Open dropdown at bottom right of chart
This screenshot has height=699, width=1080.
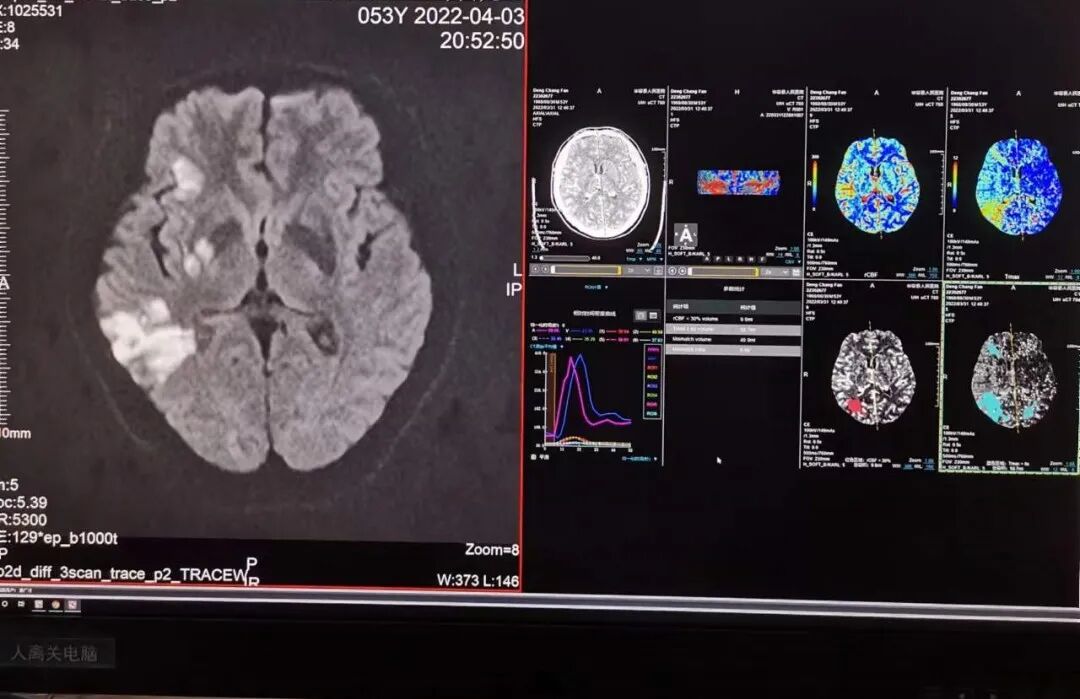(x=640, y=459)
